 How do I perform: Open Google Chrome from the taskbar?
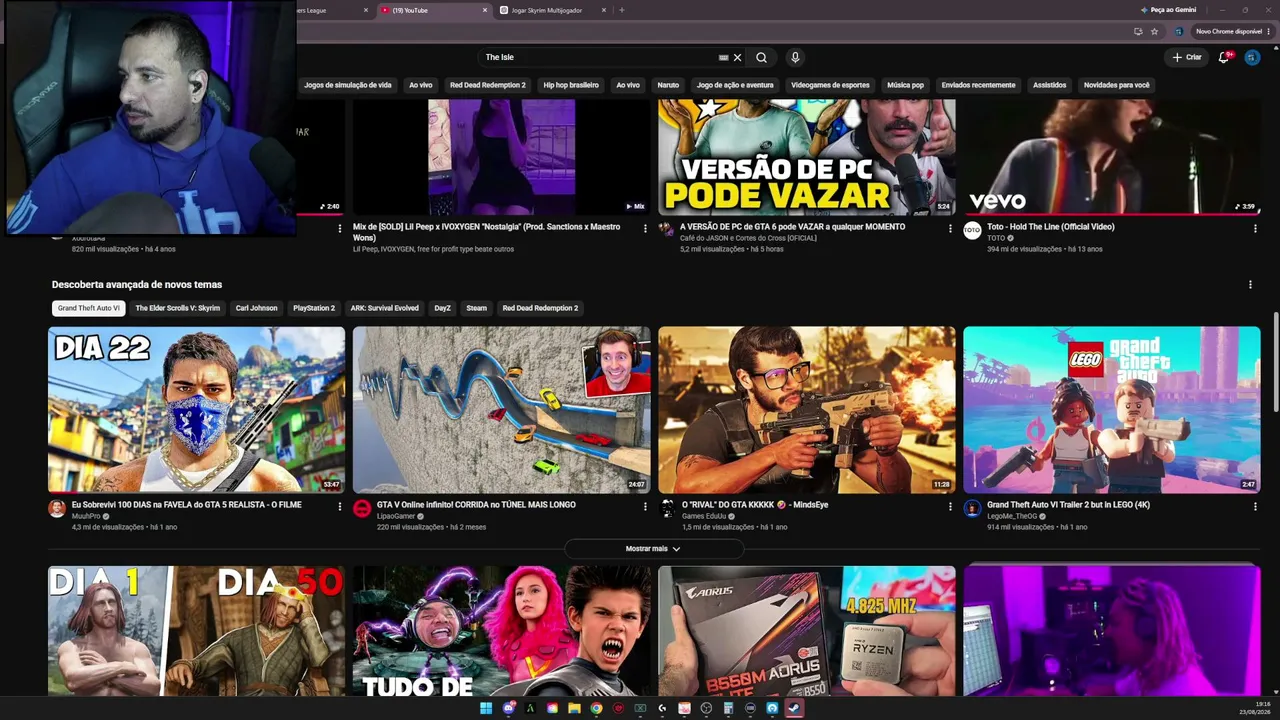point(596,709)
